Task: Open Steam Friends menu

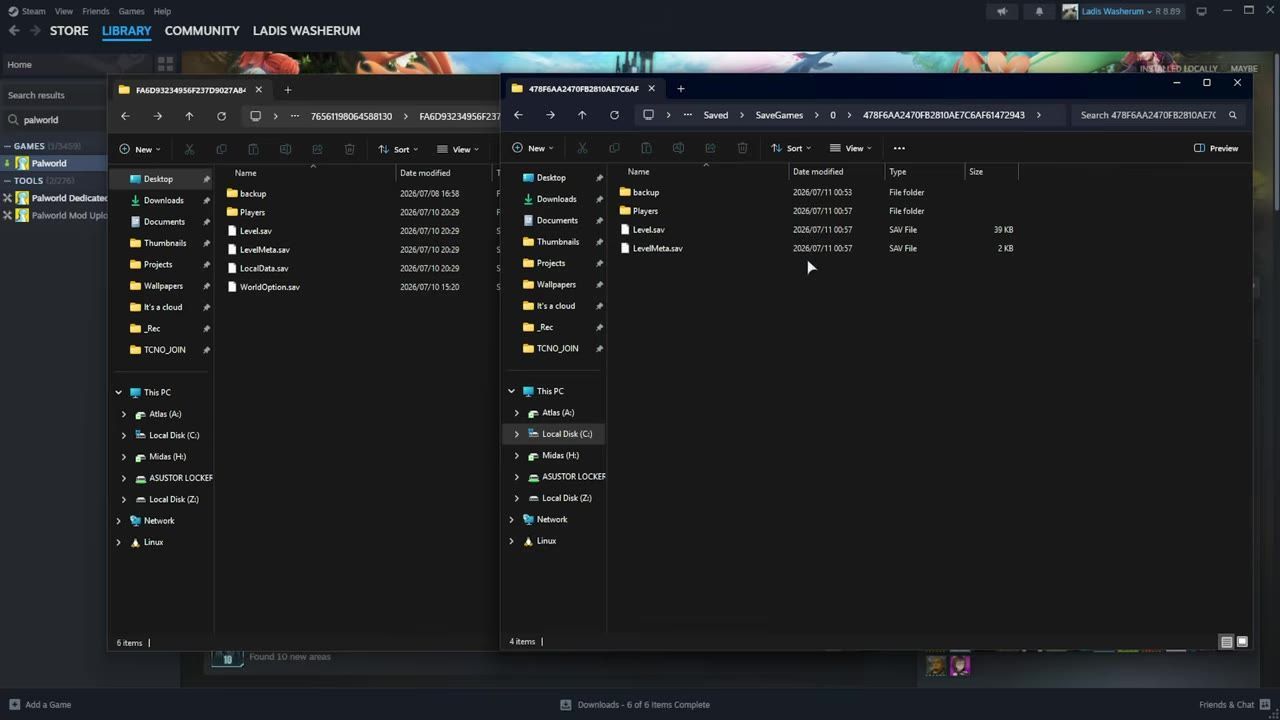Action: pos(96,11)
